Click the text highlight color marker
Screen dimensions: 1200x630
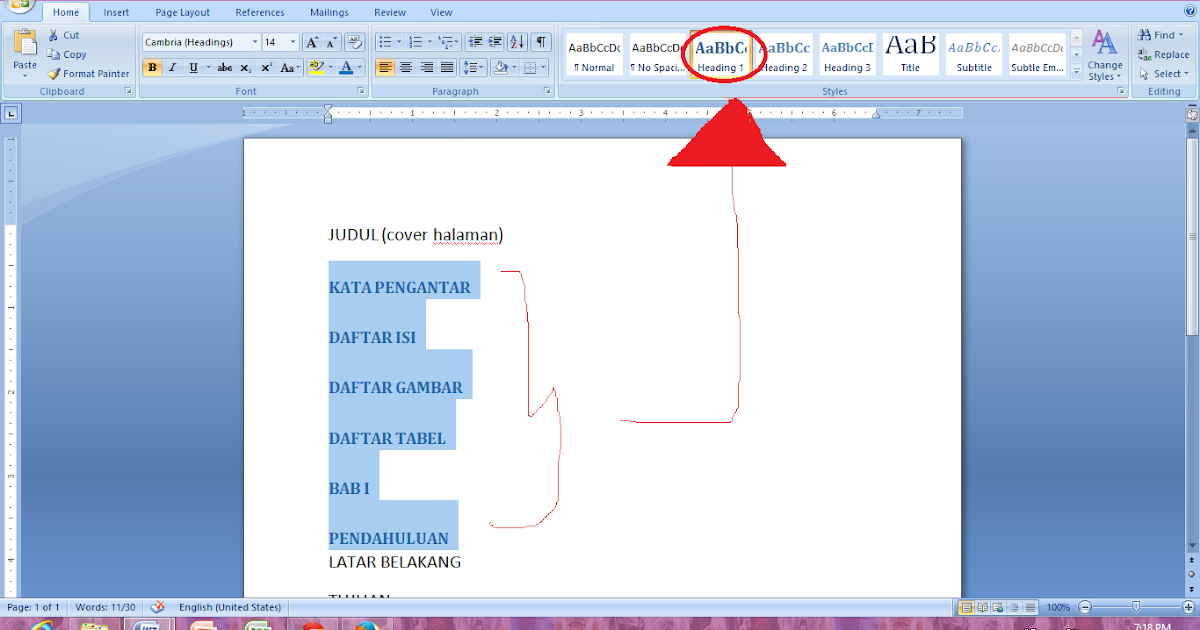tap(316, 68)
